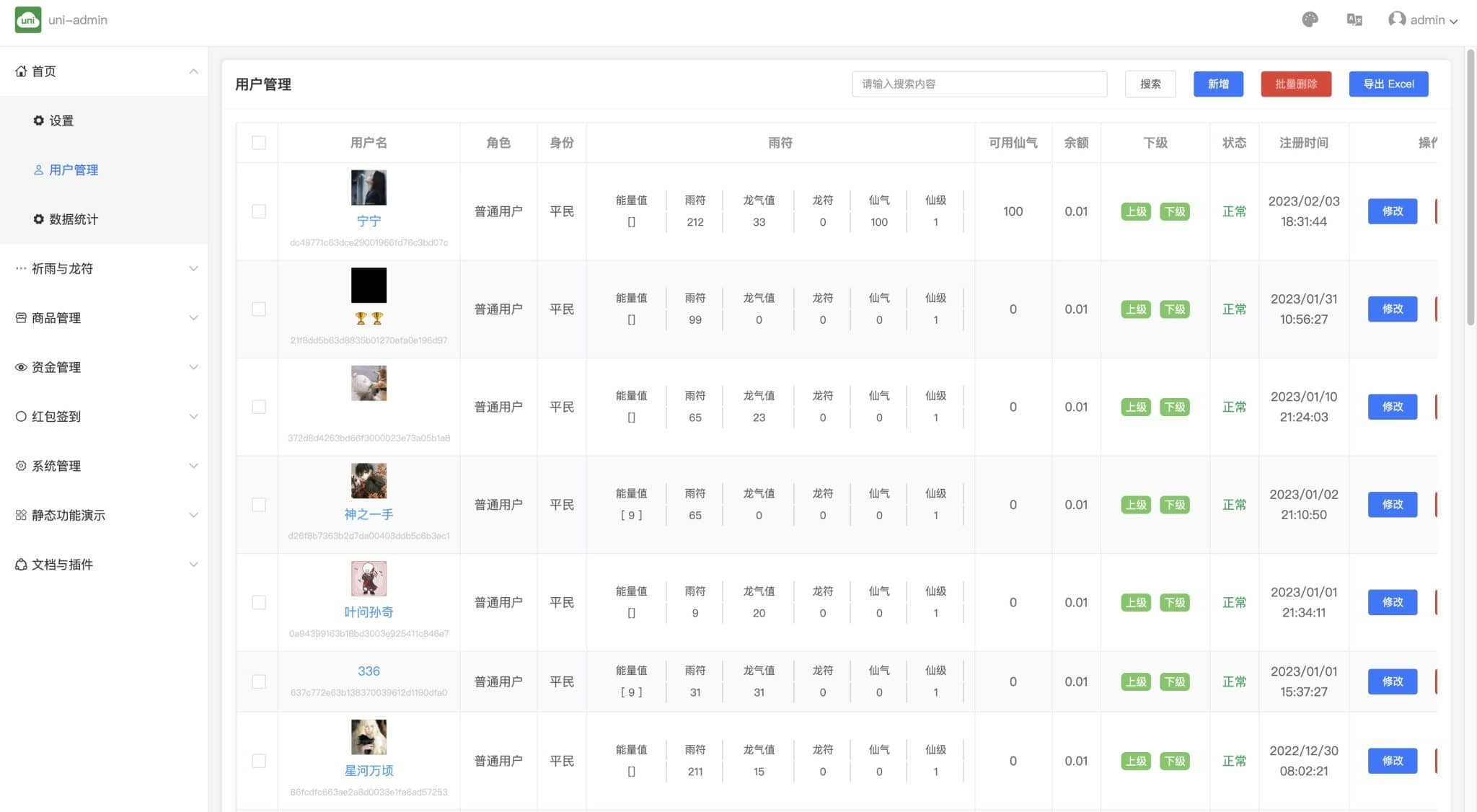Tick the checkbox for user 神之一手
Screen dimensions: 1477x812
click(x=259, y=505)
